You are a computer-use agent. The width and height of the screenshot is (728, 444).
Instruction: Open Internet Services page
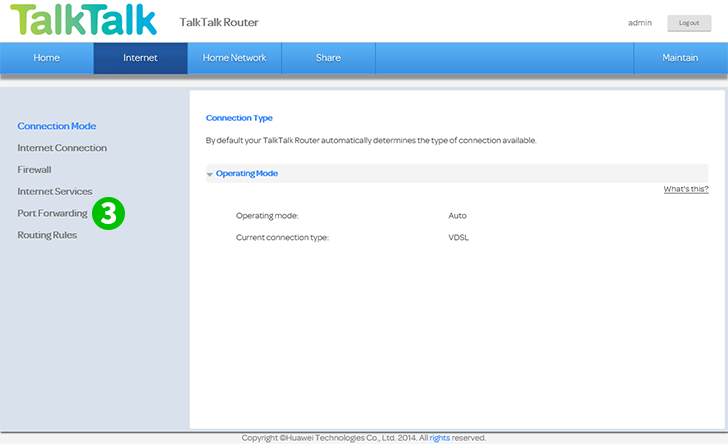[55, 191]
